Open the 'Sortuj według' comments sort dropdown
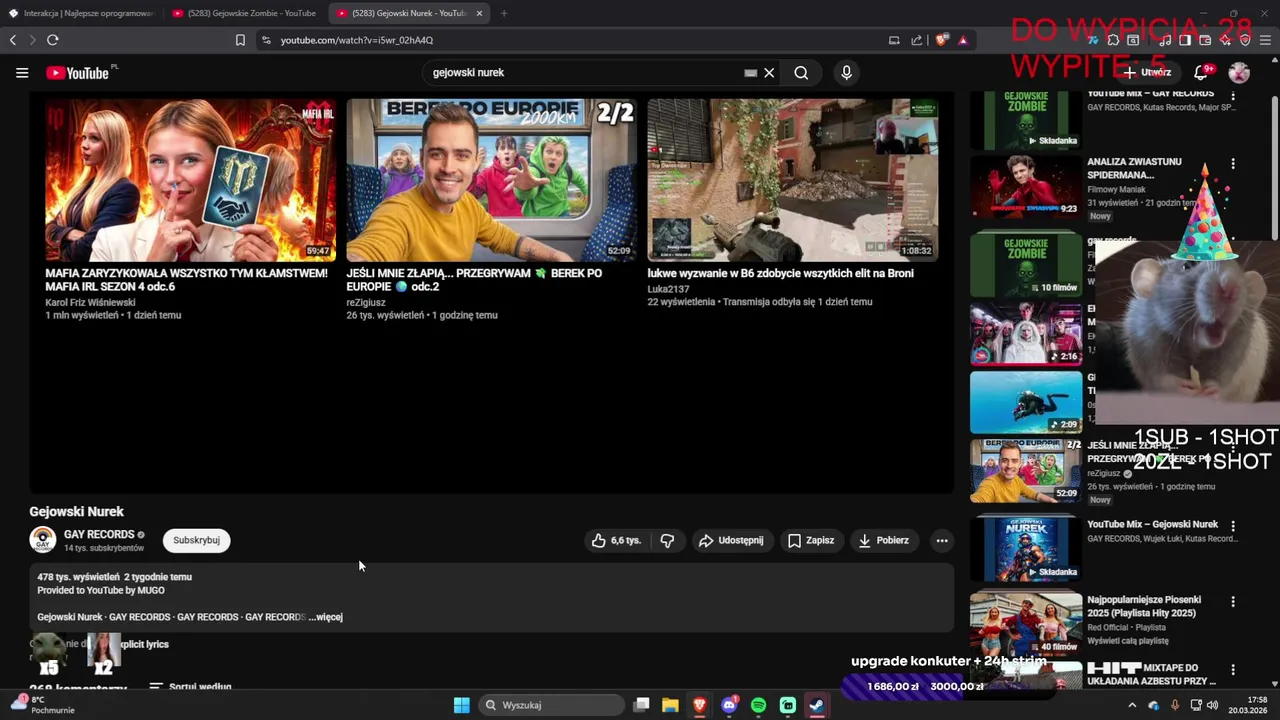The height and width of the screenshot is (720, 1280). (190, 687)
